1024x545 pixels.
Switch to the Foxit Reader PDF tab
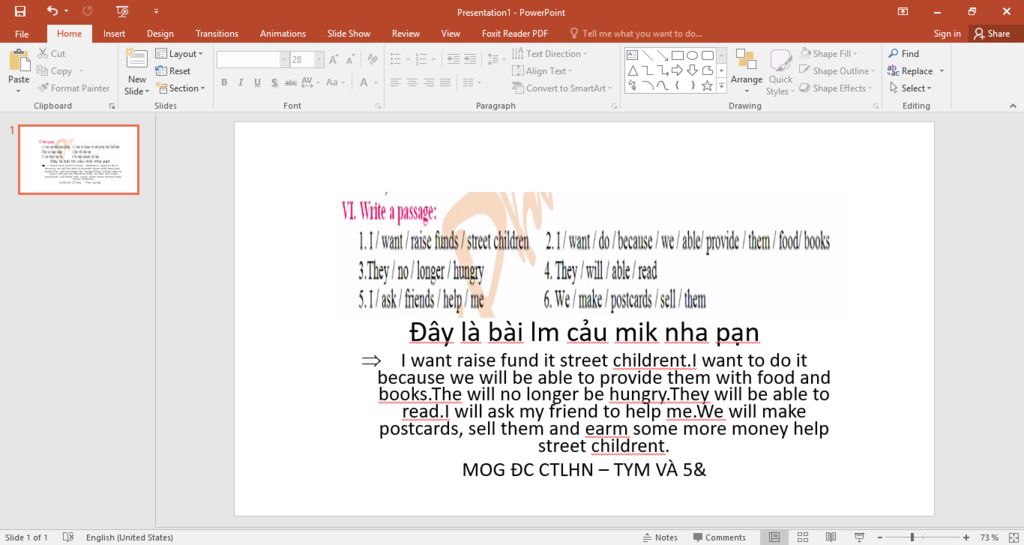tap(515, 33)
